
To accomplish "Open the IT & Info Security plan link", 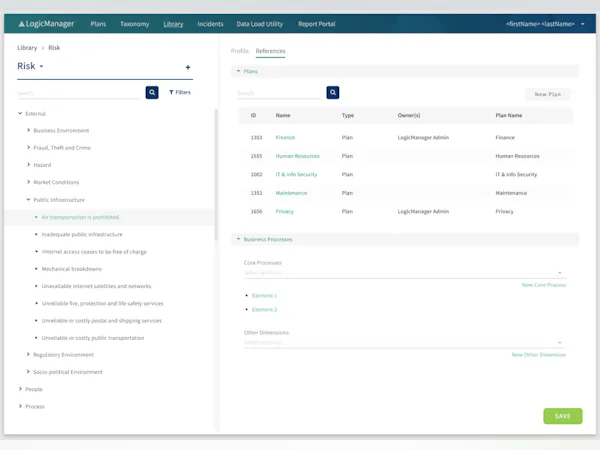I will coord(297,174).
